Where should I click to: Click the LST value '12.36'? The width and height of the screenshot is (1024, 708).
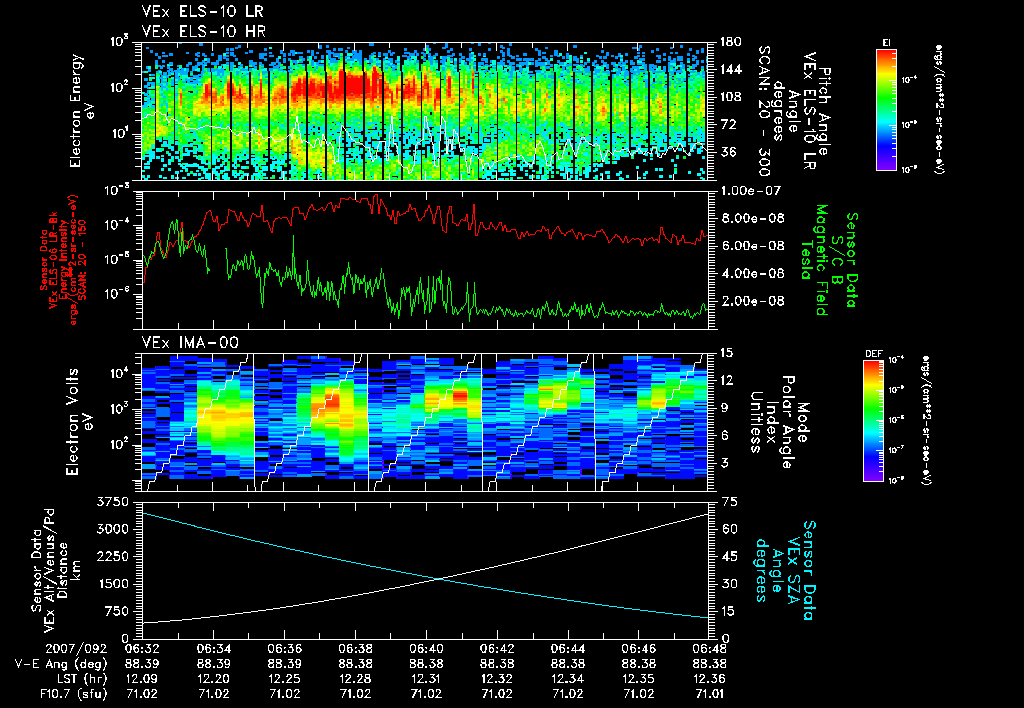pos(710,679)
